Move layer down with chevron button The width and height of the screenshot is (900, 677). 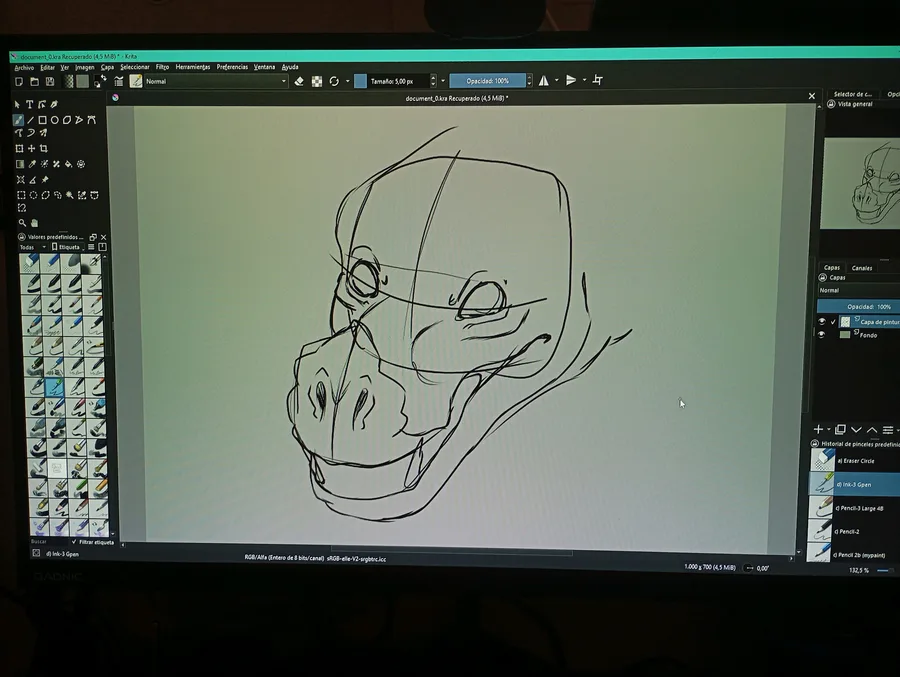pyautogui.click(x=856, y=430)
